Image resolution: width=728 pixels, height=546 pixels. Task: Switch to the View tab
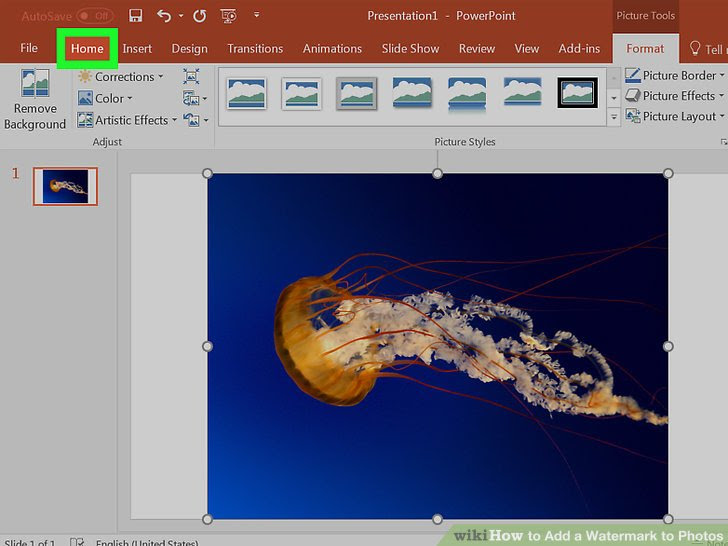tap(526, 48)
